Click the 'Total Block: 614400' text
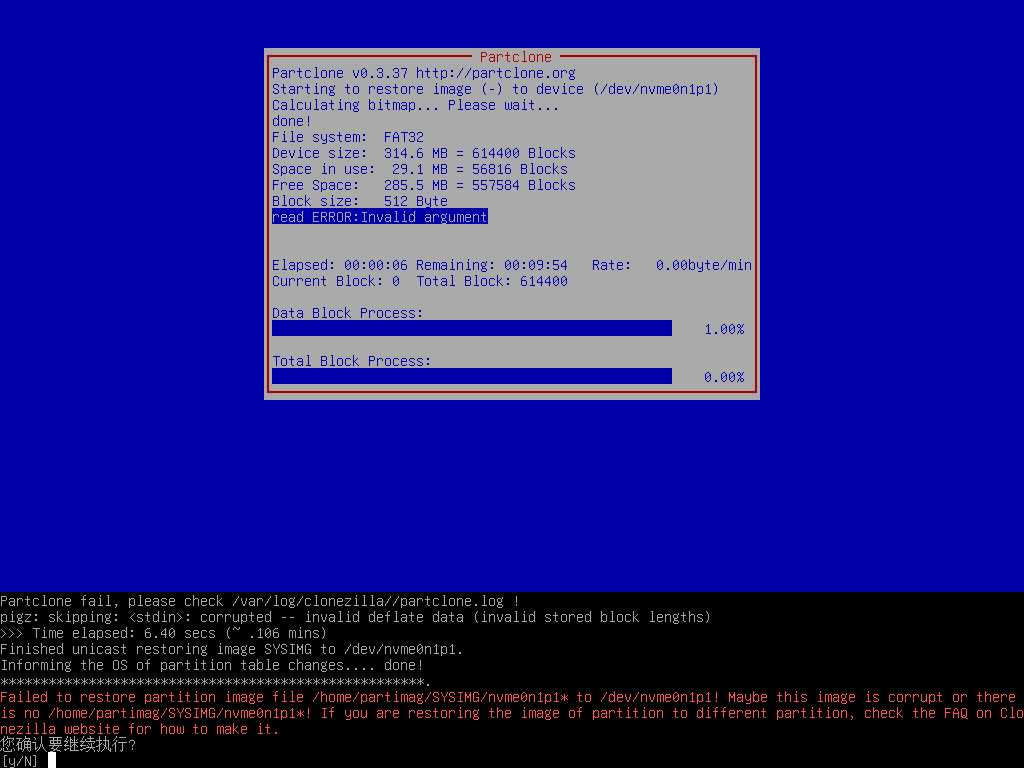The width and height of the screenshot is (1024, 768). point(492,281)
